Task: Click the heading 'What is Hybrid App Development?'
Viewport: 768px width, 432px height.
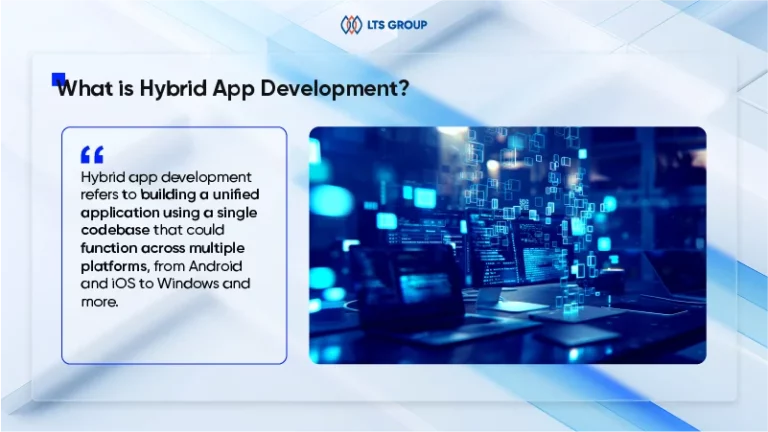Action: click(233, 89)
